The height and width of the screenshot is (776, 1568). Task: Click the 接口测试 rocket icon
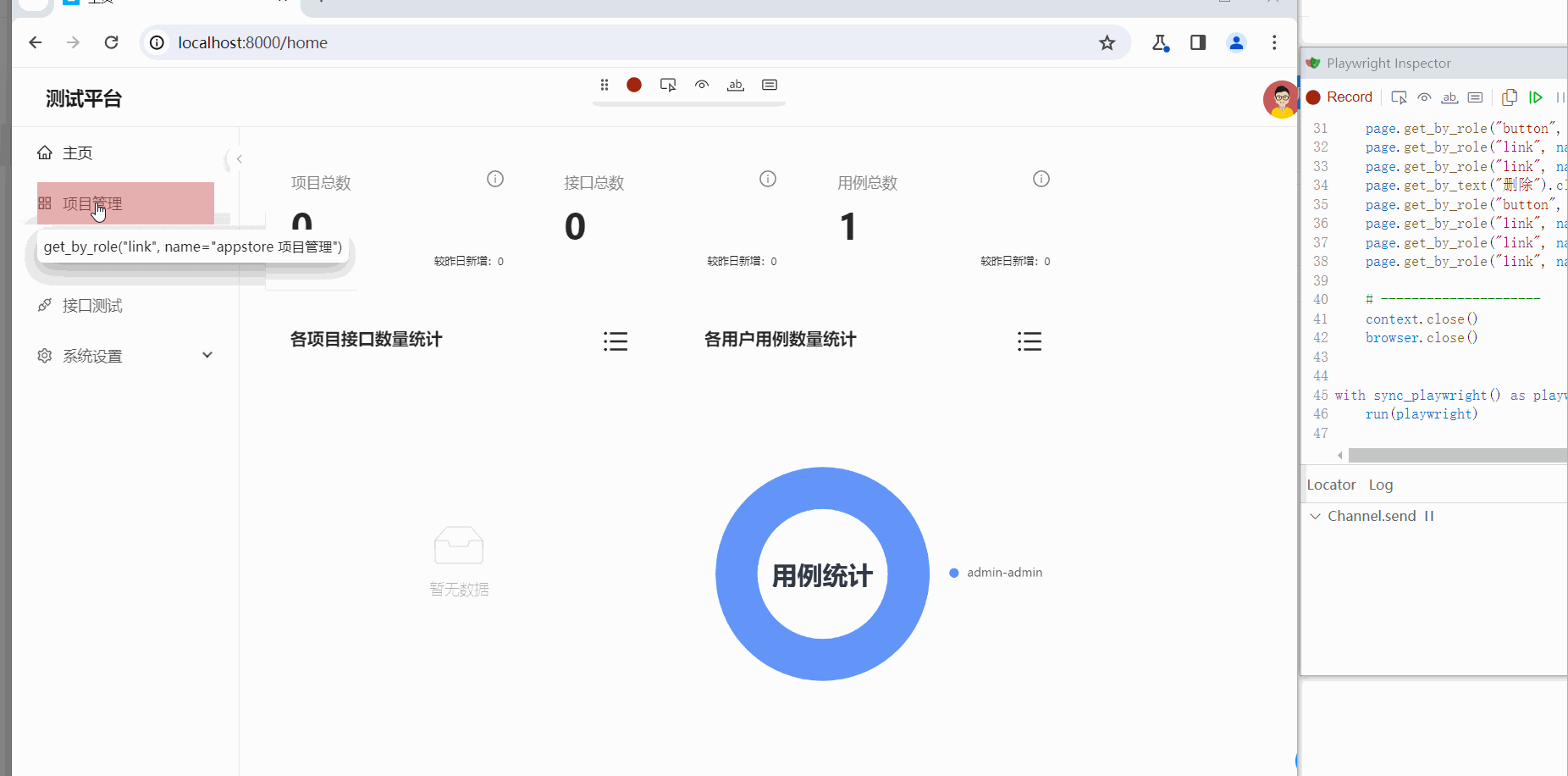pos(45,305)
